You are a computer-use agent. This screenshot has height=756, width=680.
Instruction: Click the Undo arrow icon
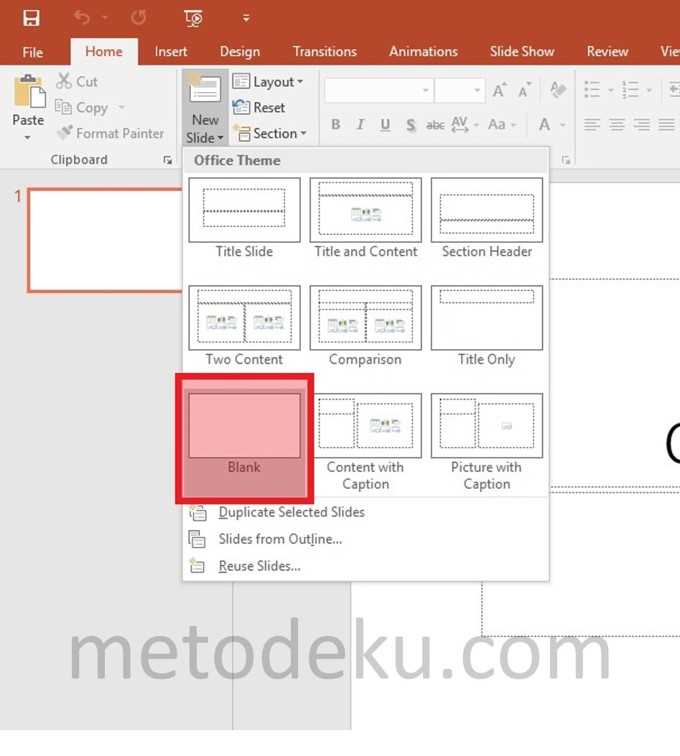(82, 18)
